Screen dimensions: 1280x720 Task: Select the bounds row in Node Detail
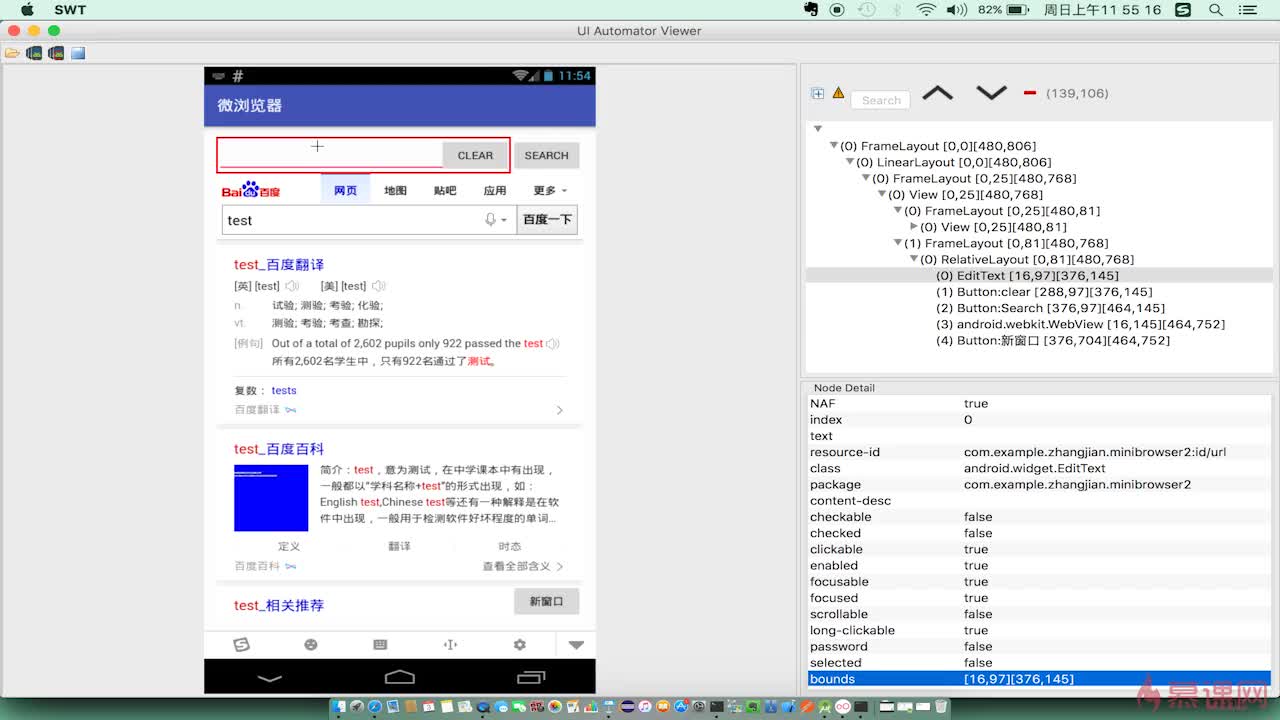(x=1039, y=679)
